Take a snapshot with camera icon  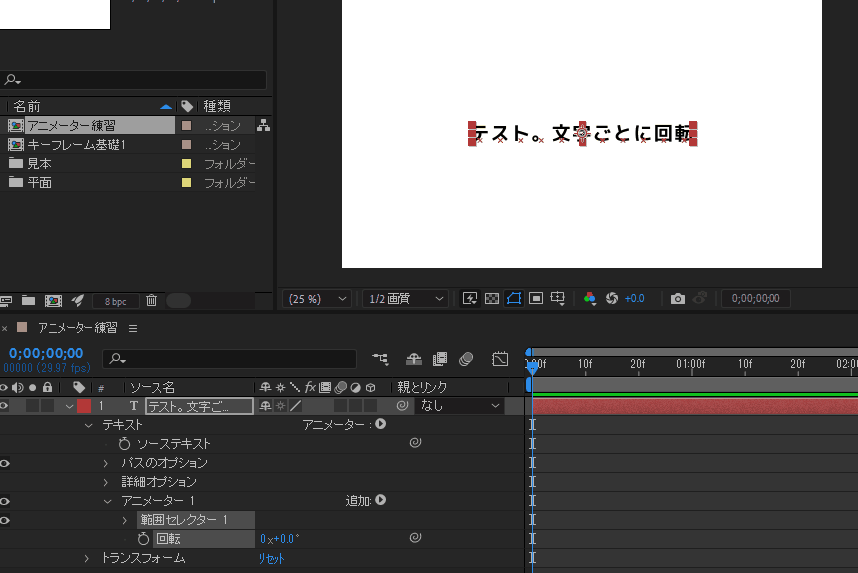click(x=677, y=298)
